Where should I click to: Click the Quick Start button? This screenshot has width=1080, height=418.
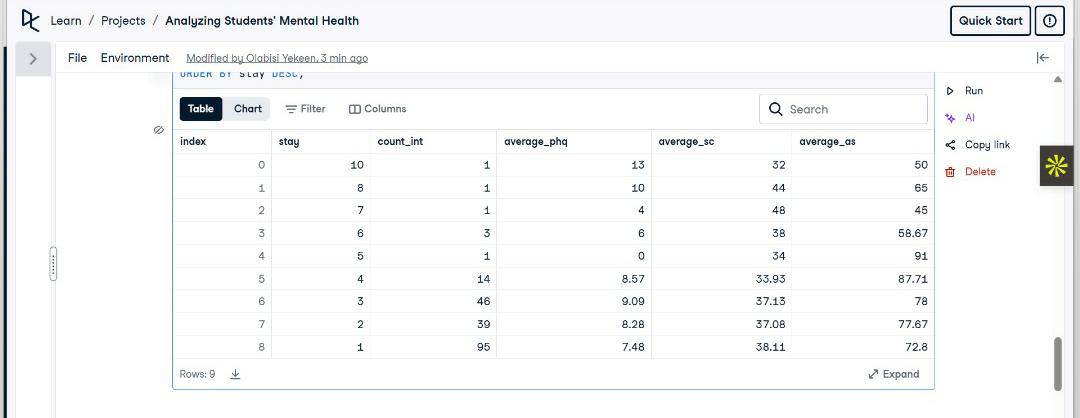[990, 21]
